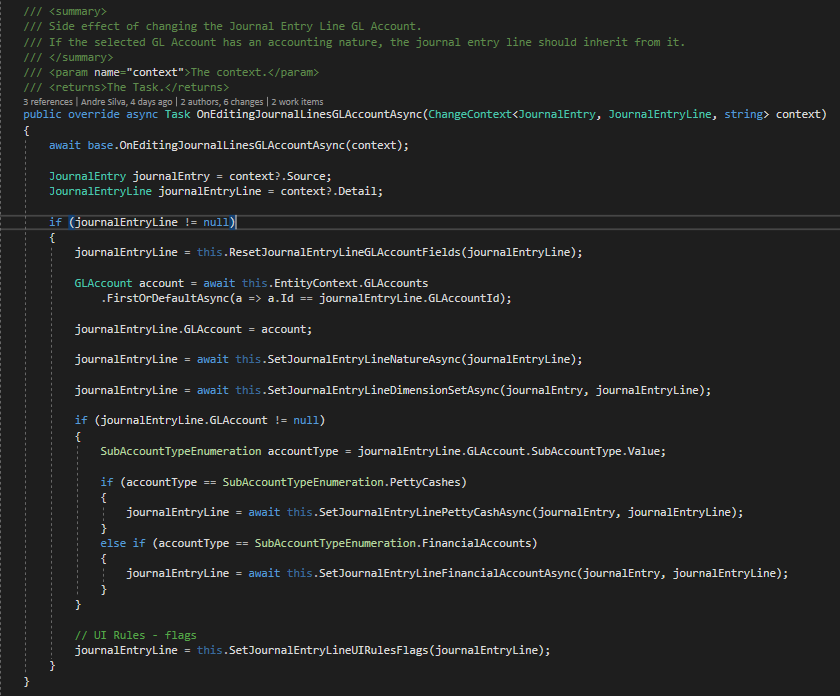Open the '2 work items' CodeLens
840x696 pixels.
click(x=297, y=102)
